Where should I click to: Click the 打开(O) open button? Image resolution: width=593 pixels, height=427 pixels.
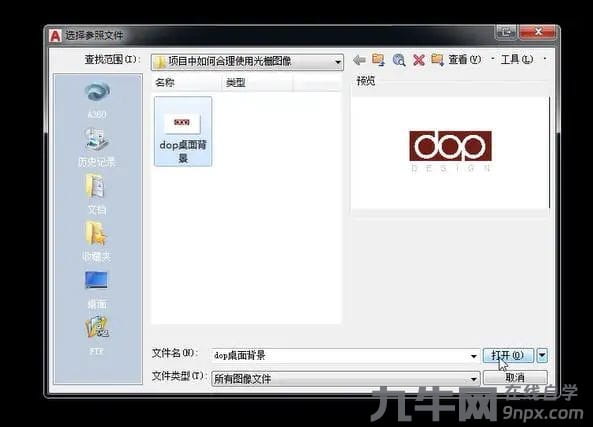coord(508,356)
